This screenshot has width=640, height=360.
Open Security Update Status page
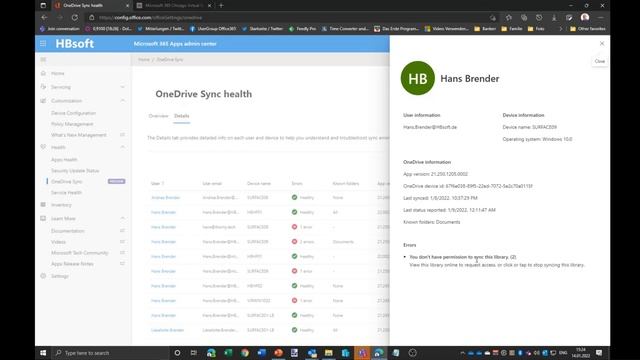click(x=75, y=171)
